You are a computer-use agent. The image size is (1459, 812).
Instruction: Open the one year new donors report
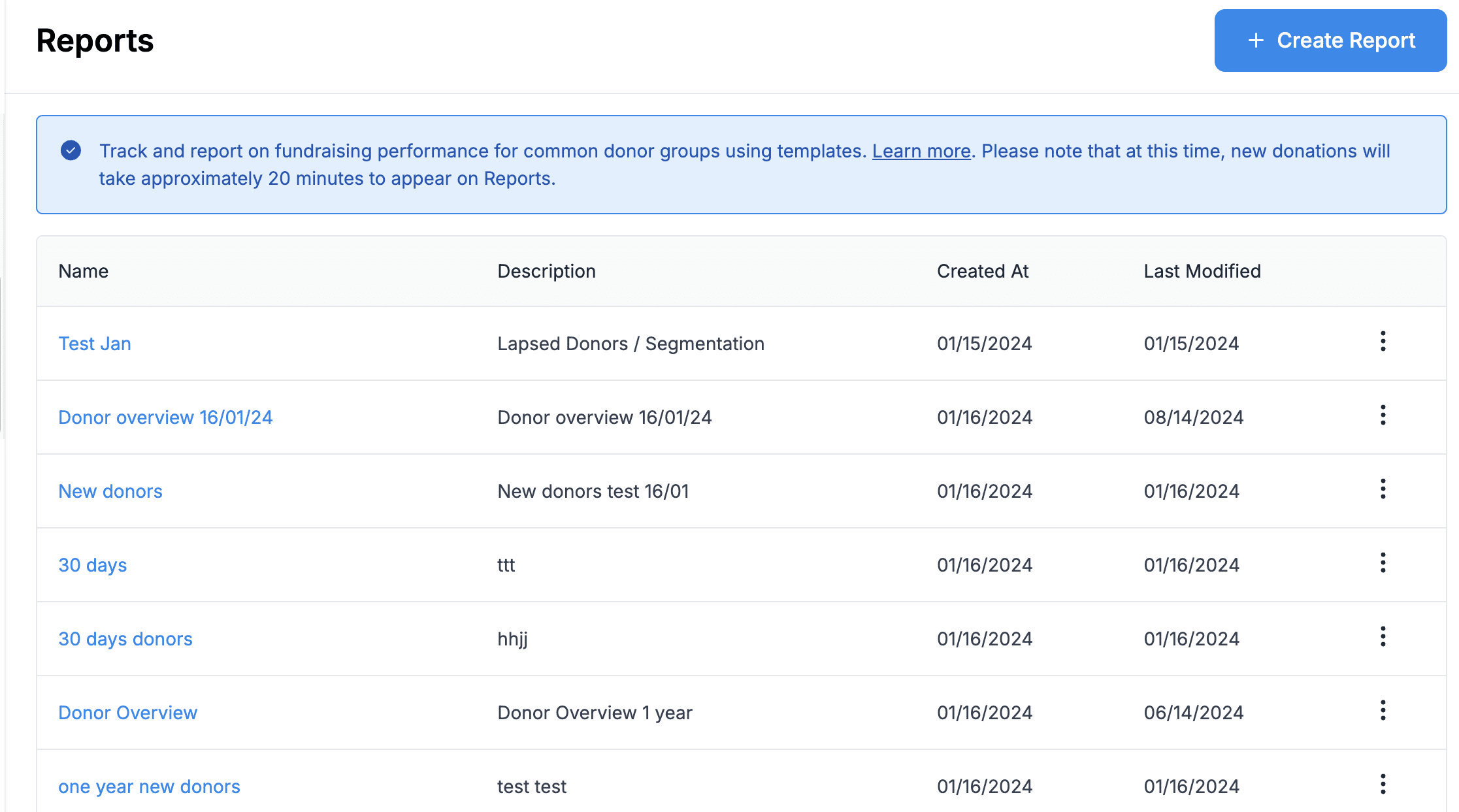click(x=149, y=786)
